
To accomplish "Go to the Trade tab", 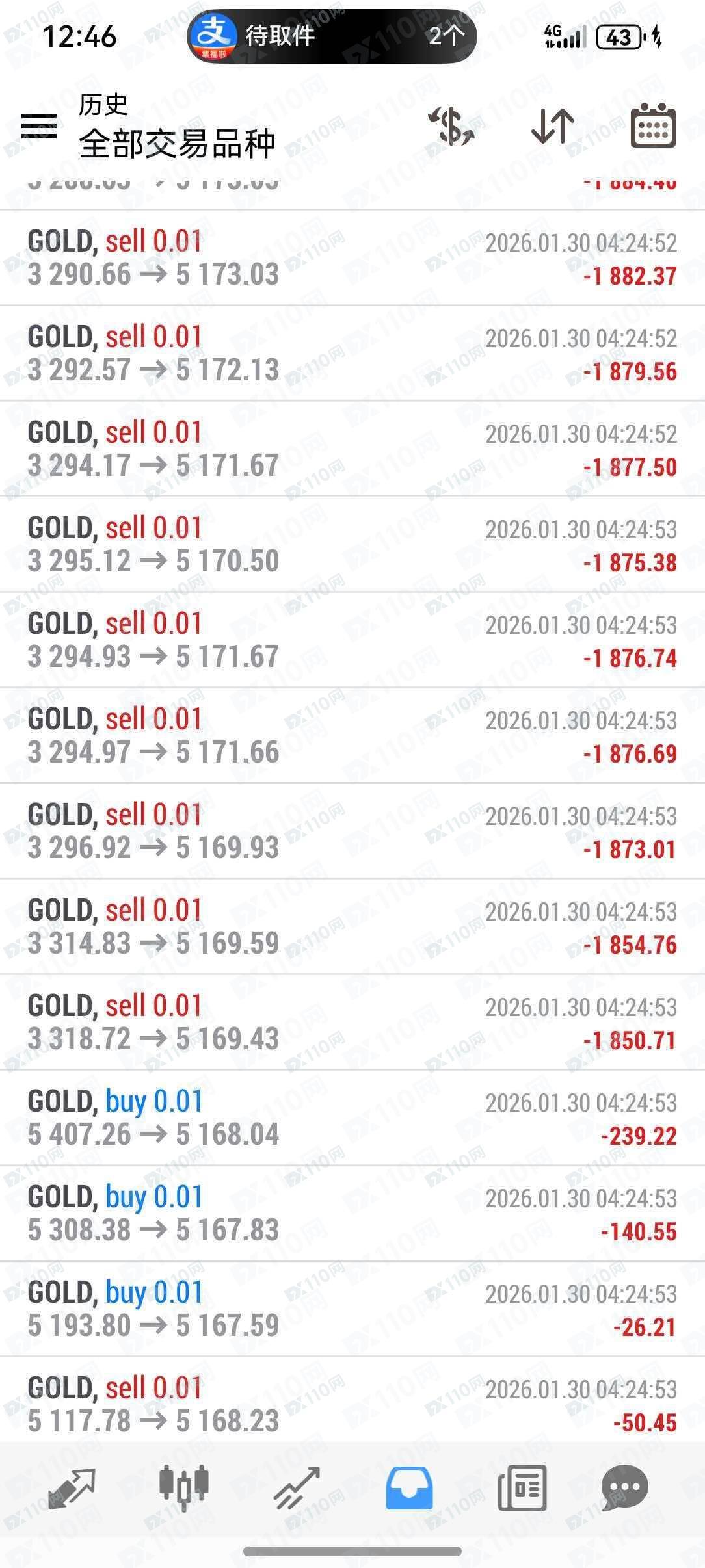I will (297, 1488).
